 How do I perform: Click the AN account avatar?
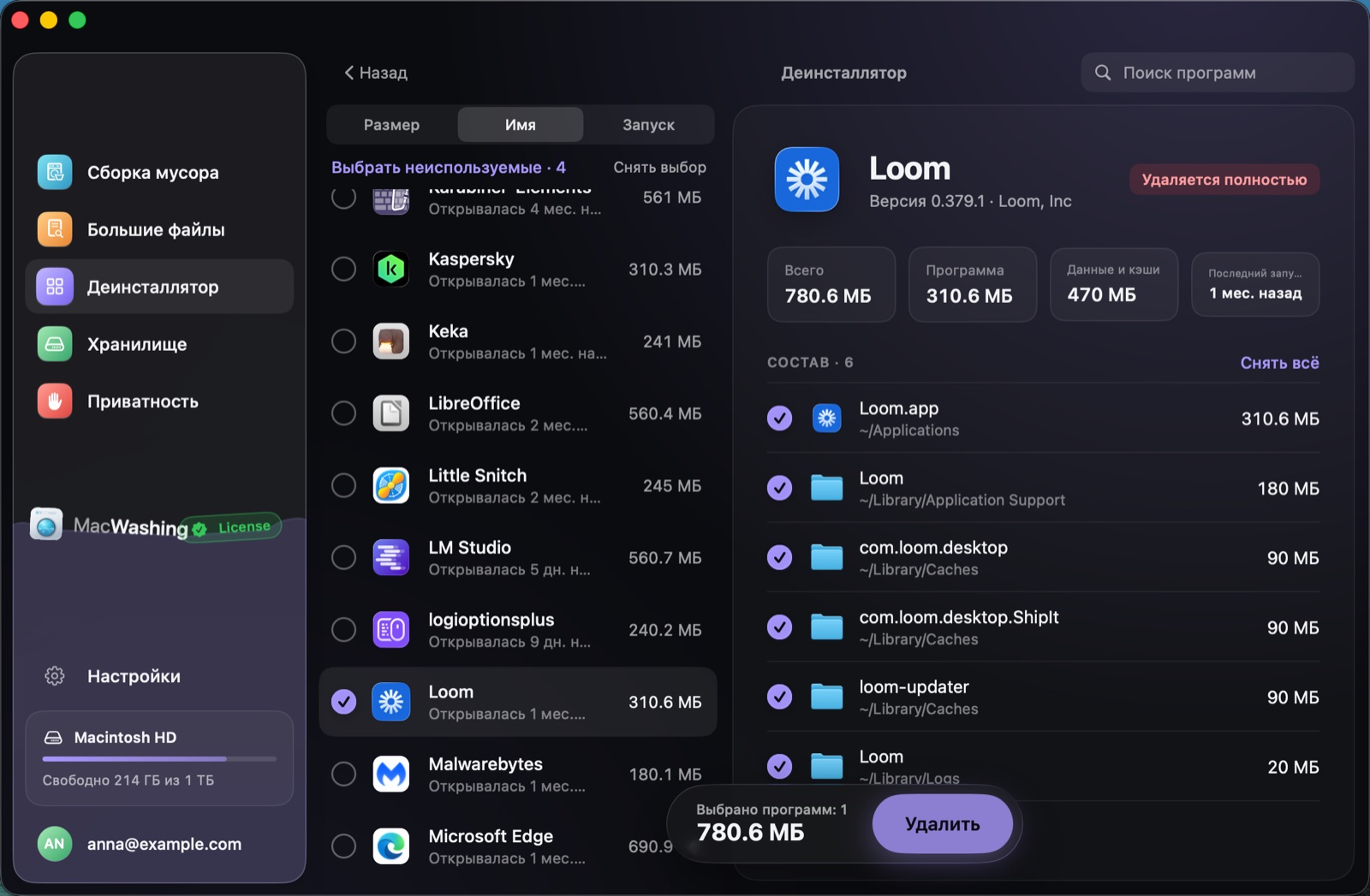tap(54, 844)
